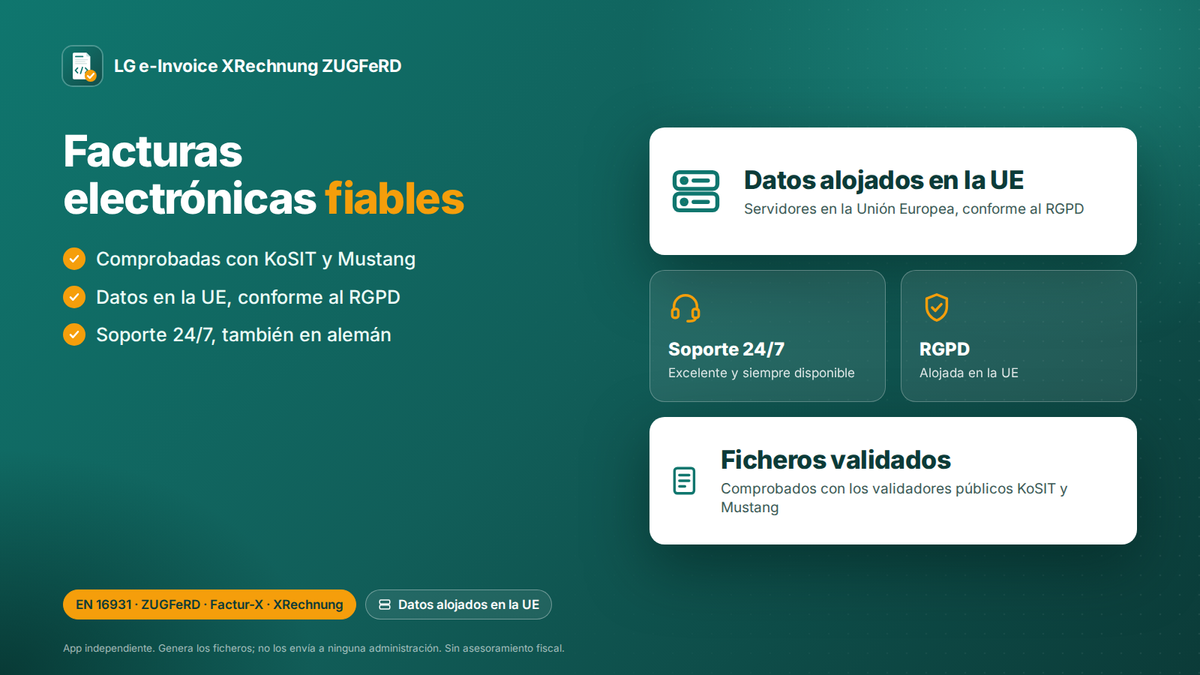Screen dimensions: 1200x675
Task: Click the headline Facturas electrónicas
Action: 192,175
